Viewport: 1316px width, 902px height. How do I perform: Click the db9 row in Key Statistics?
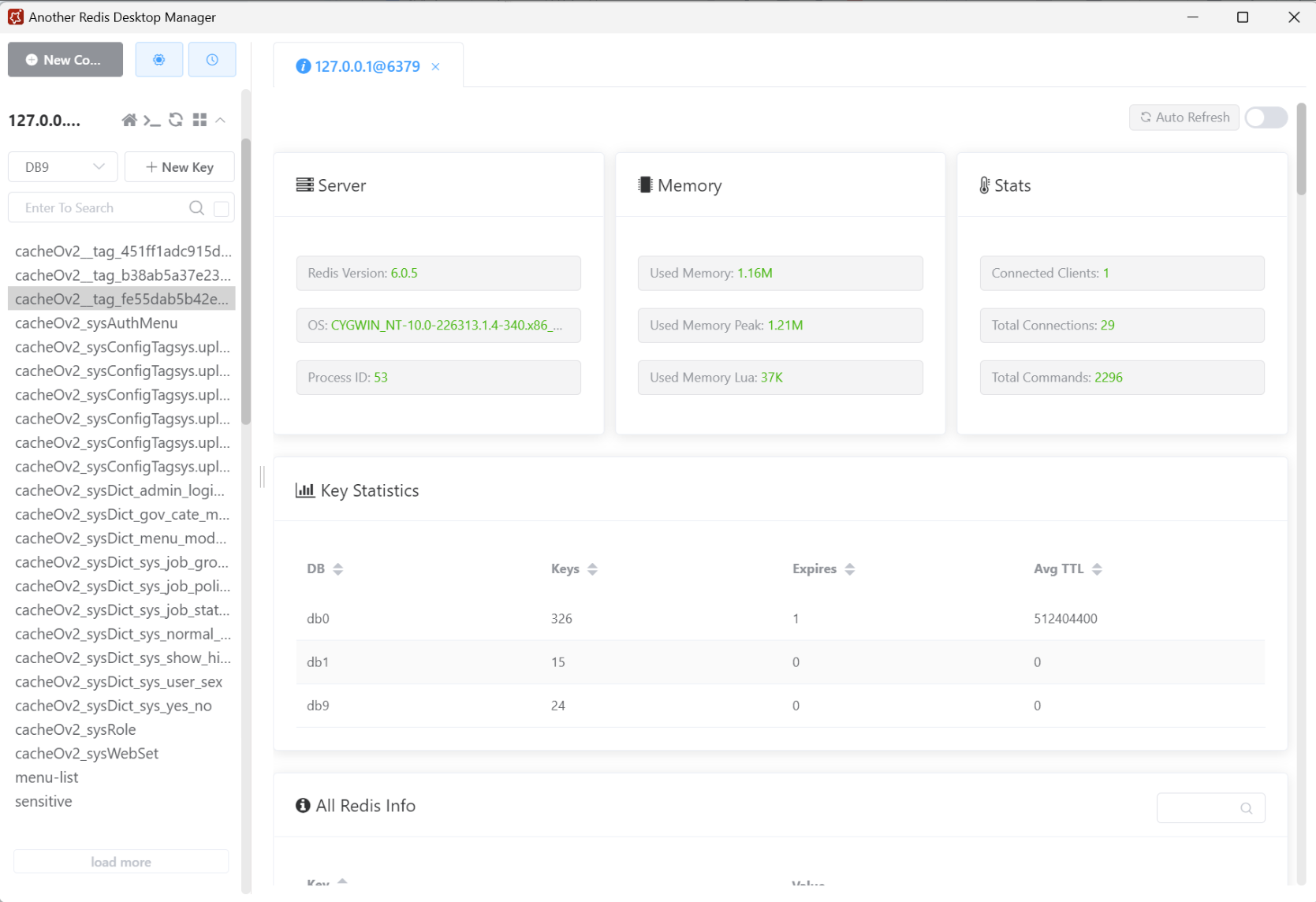781,706
